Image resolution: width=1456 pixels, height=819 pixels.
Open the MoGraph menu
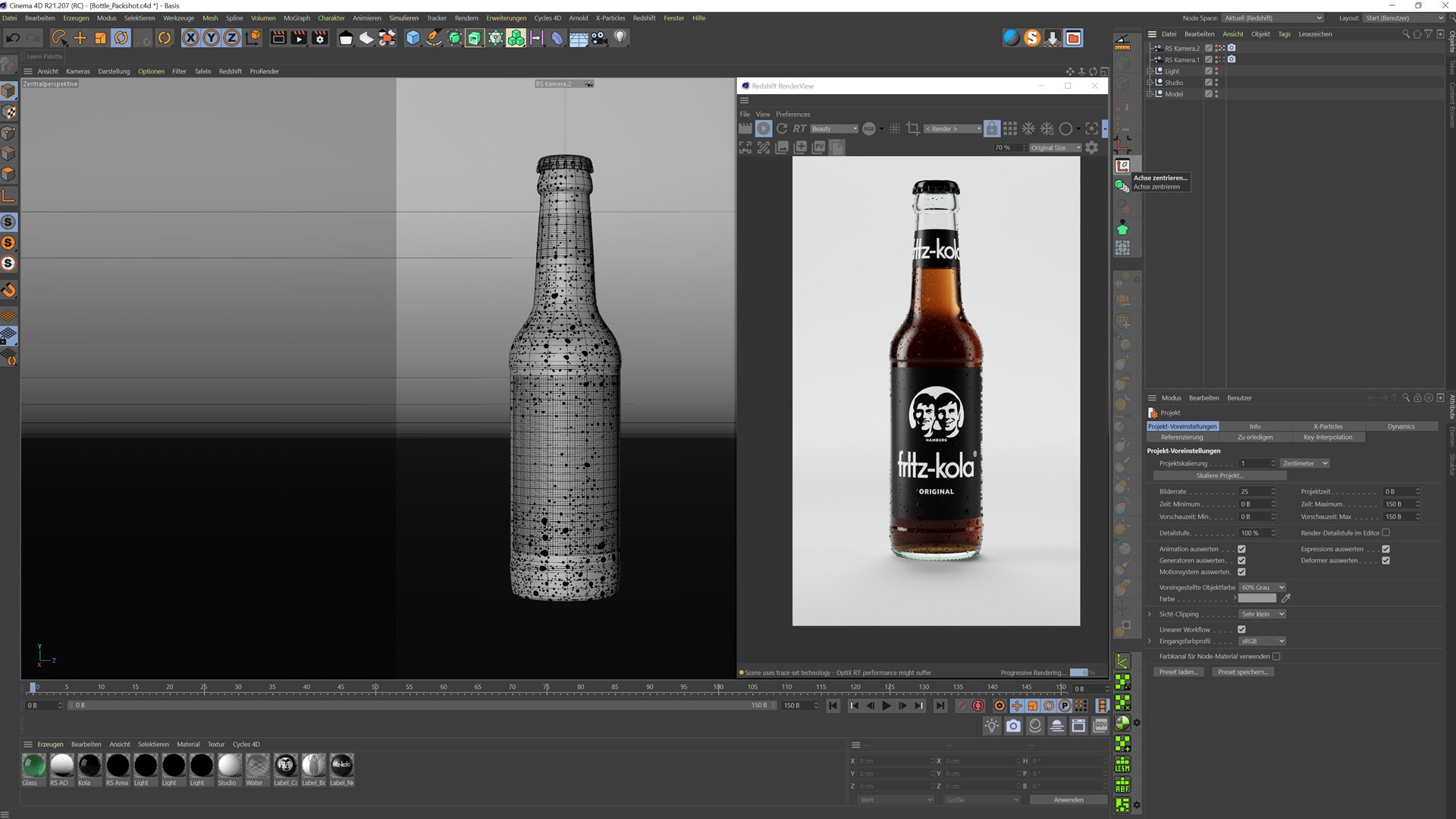tap(297, 18)
